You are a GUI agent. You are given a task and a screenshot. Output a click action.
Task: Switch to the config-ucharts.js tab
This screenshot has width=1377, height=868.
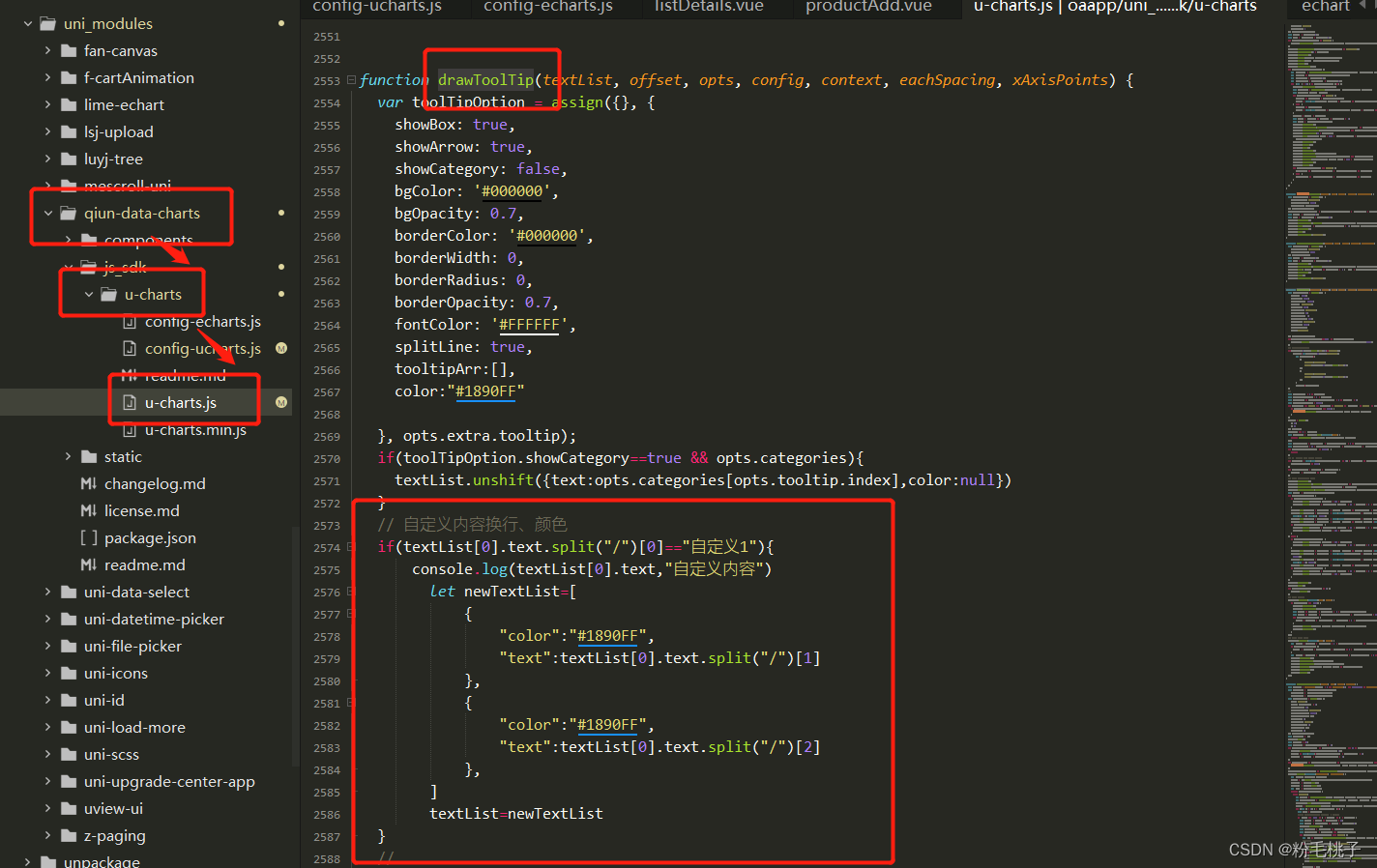point(377,8)
